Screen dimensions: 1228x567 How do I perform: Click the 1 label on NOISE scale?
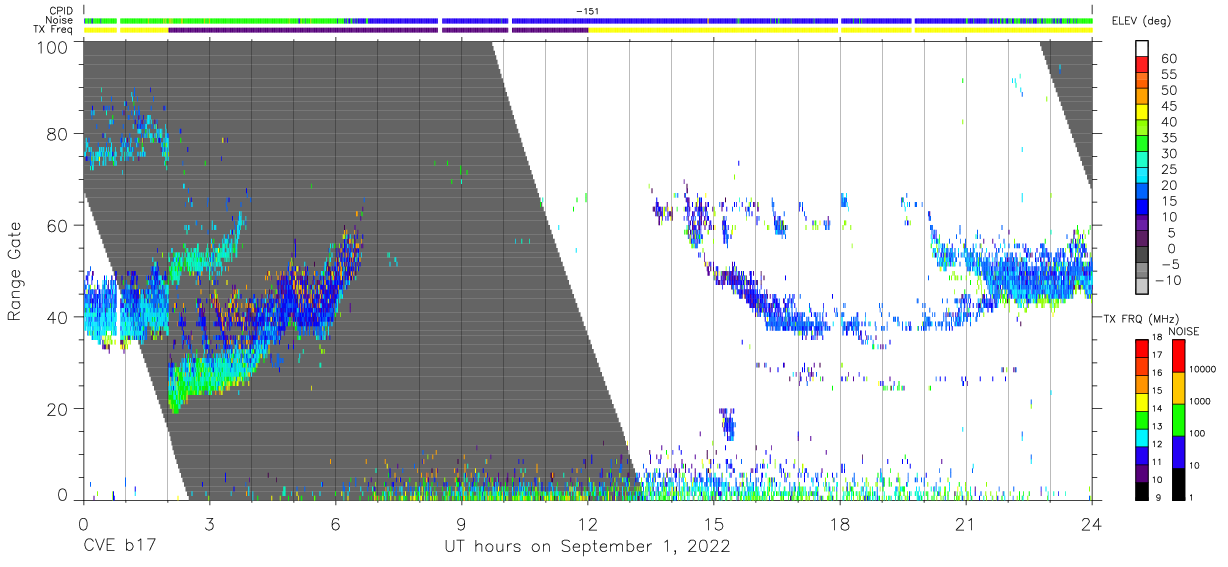[x=1190, y=497]
